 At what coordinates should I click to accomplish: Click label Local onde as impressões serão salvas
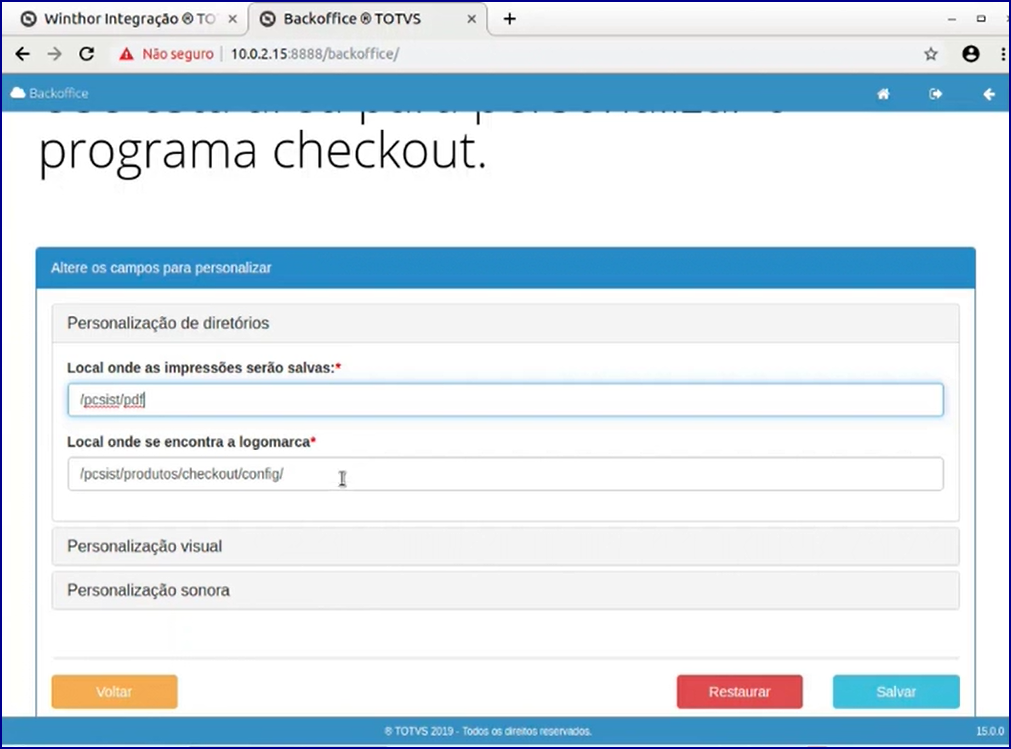pyautogui.click(x=204, y=368)
